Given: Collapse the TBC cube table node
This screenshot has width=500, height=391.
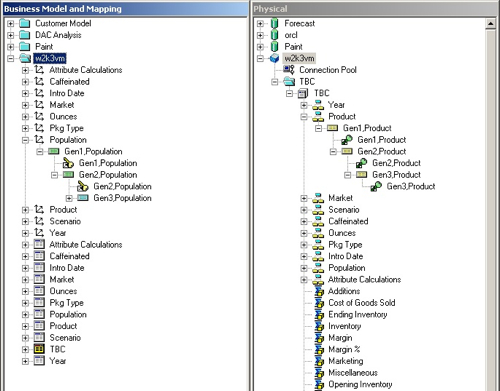Looking at the screenshot, I should (289, 94).
